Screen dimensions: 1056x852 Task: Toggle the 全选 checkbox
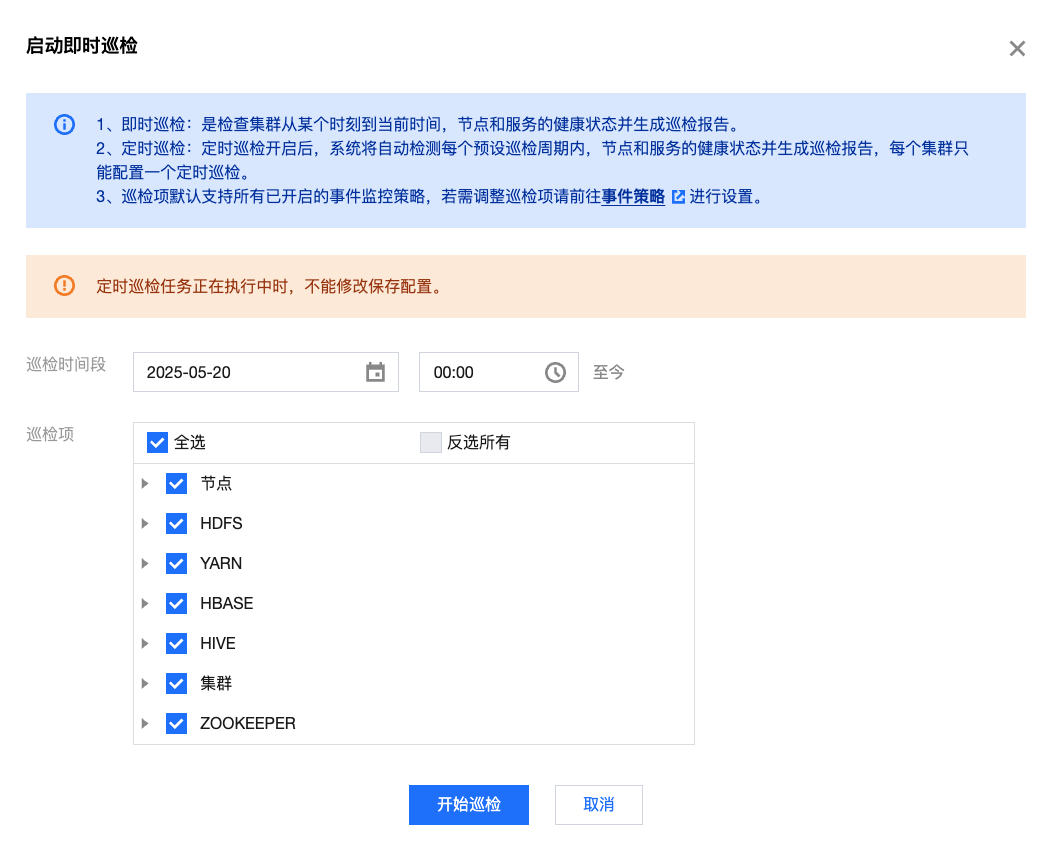point(157,443)
